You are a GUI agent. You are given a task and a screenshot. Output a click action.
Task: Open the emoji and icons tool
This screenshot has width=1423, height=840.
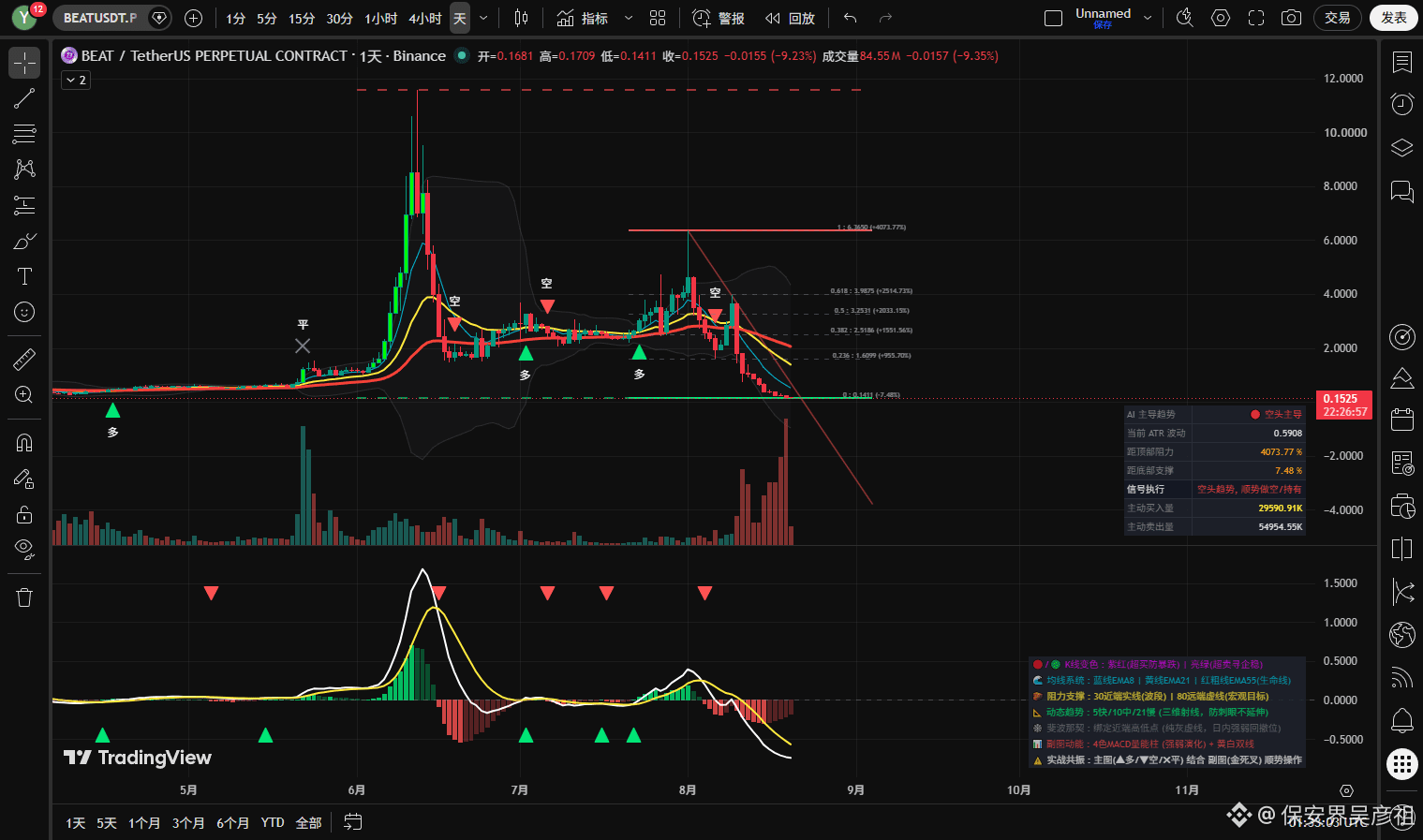24,312
